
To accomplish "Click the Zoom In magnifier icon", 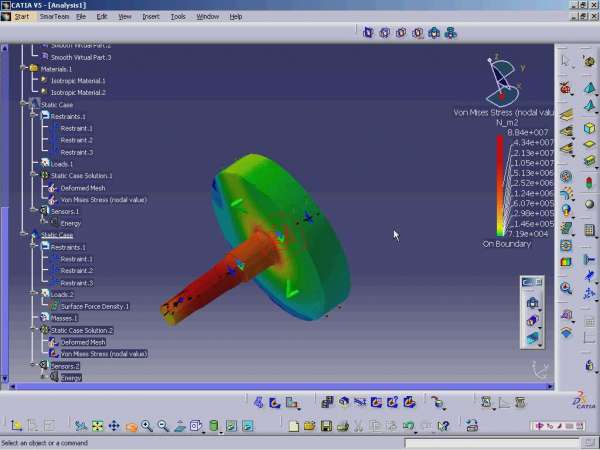I will click(147, 426).
